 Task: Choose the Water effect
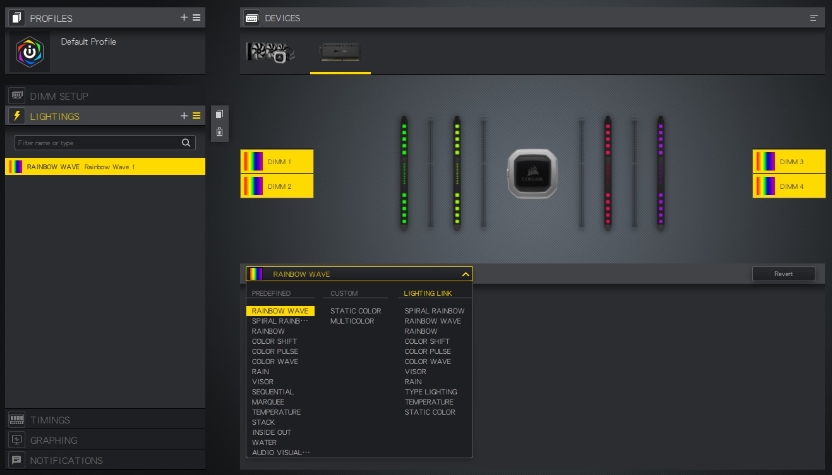coord(264,443)
